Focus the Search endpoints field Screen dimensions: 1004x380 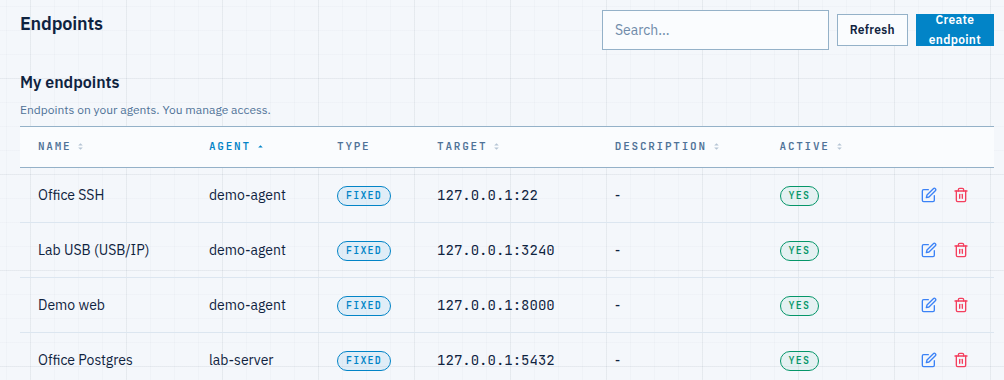coord(715,30)
